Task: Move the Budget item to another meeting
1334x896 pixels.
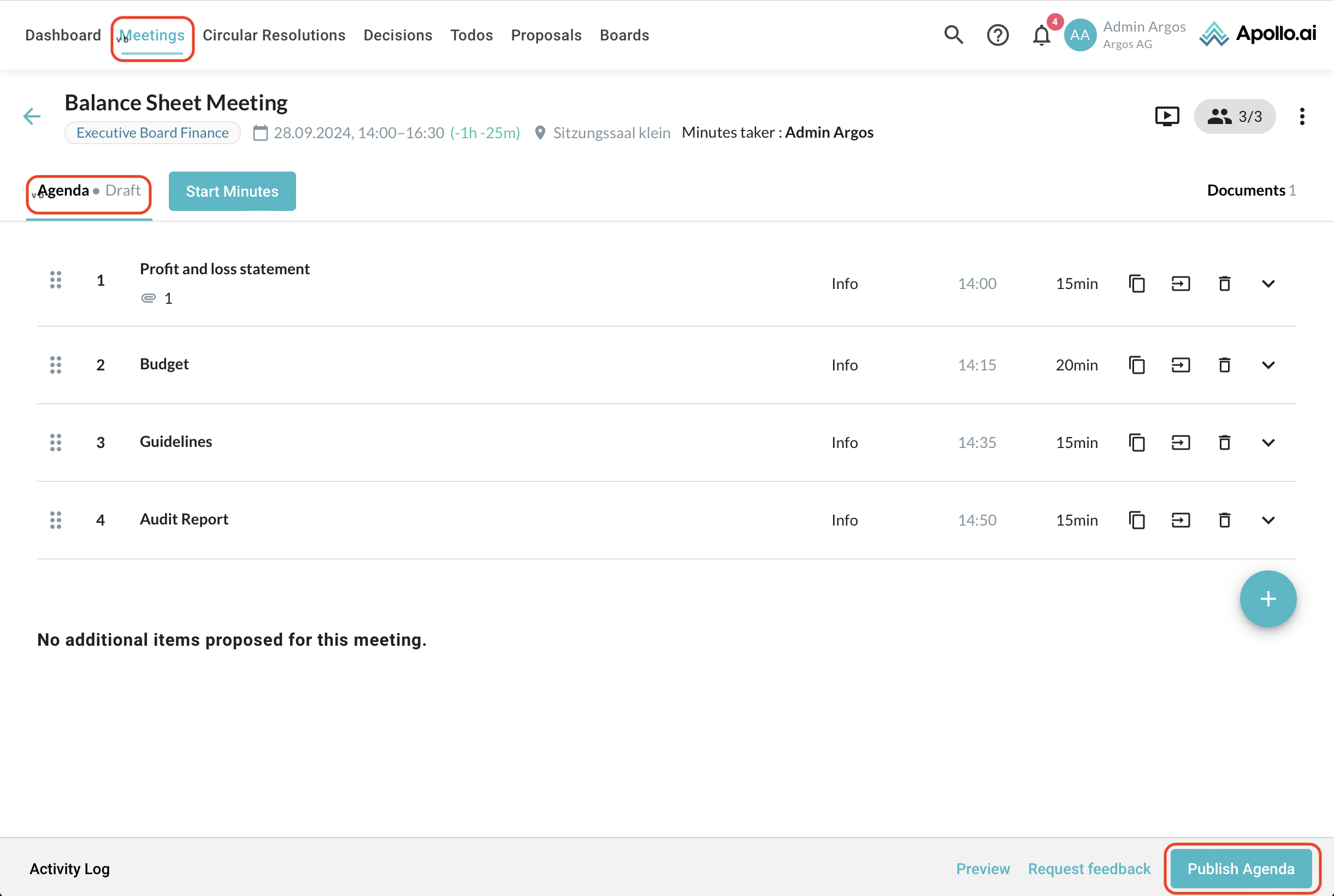Action: click(x=1180, y=364)
